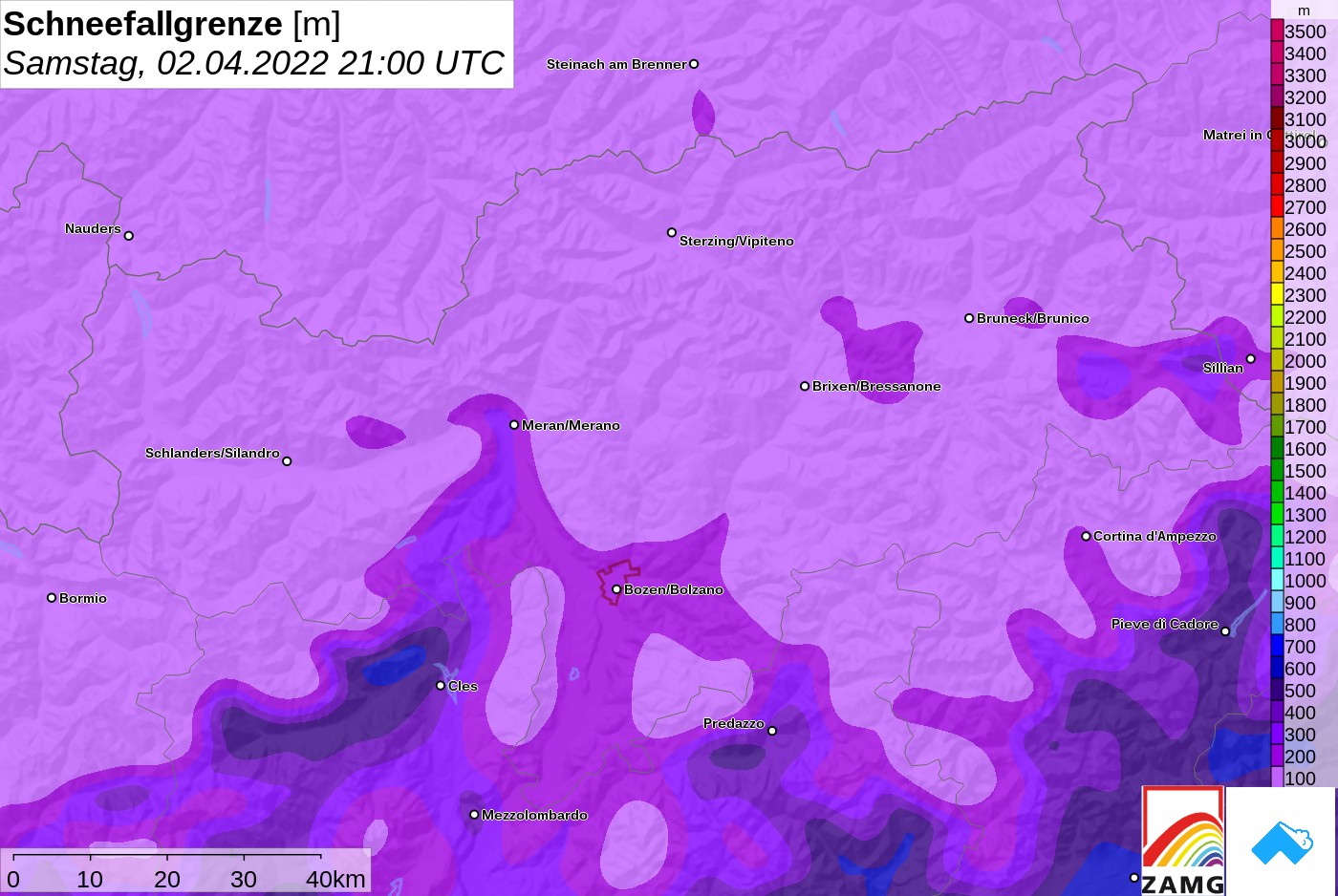Click the Meran/Merano label
The height and width of the screenshot is (896, 1338).
[x=571, y=425]
